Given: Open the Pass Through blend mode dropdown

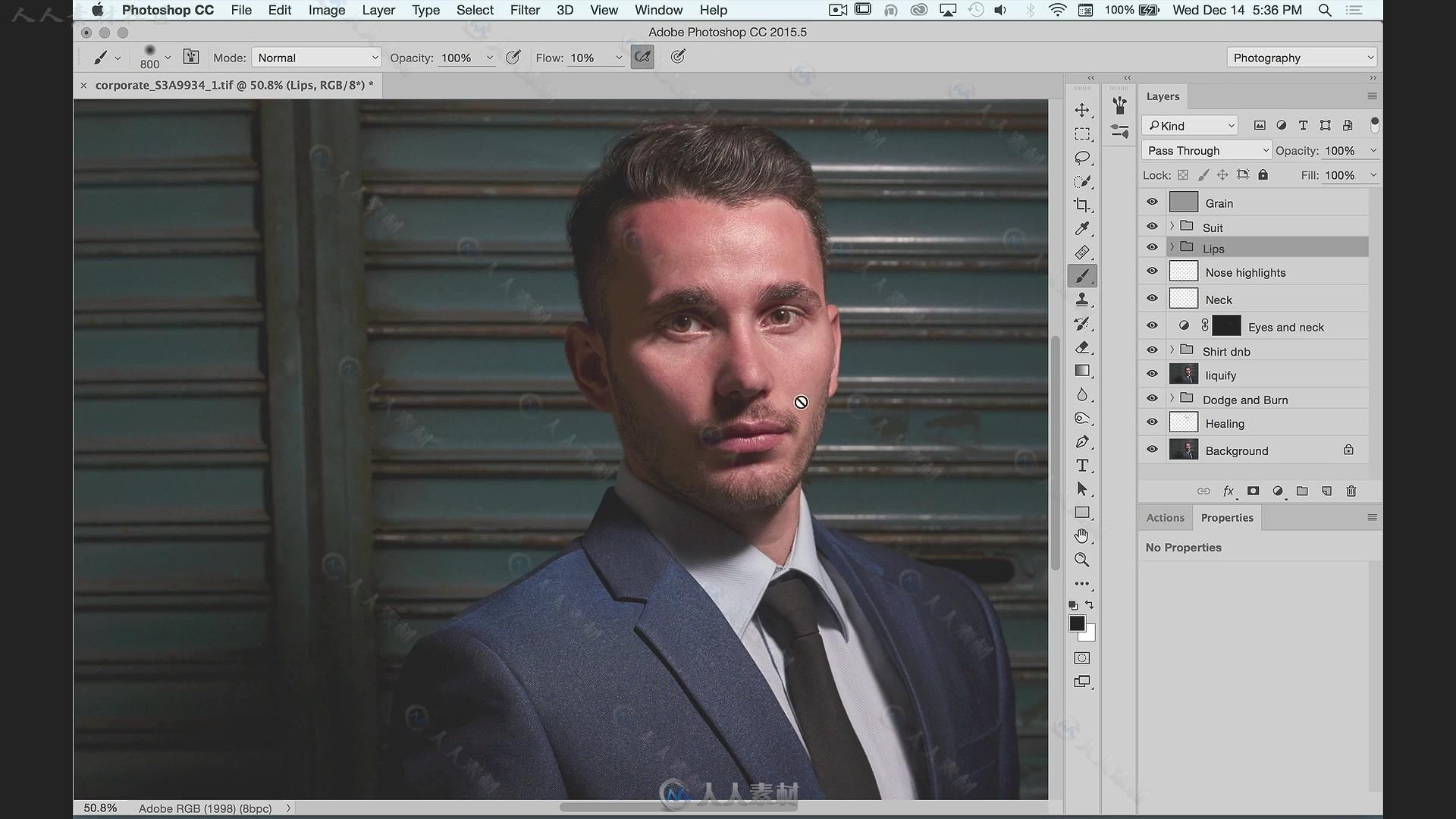Looking at the screenshot, I should point(1206,150).
